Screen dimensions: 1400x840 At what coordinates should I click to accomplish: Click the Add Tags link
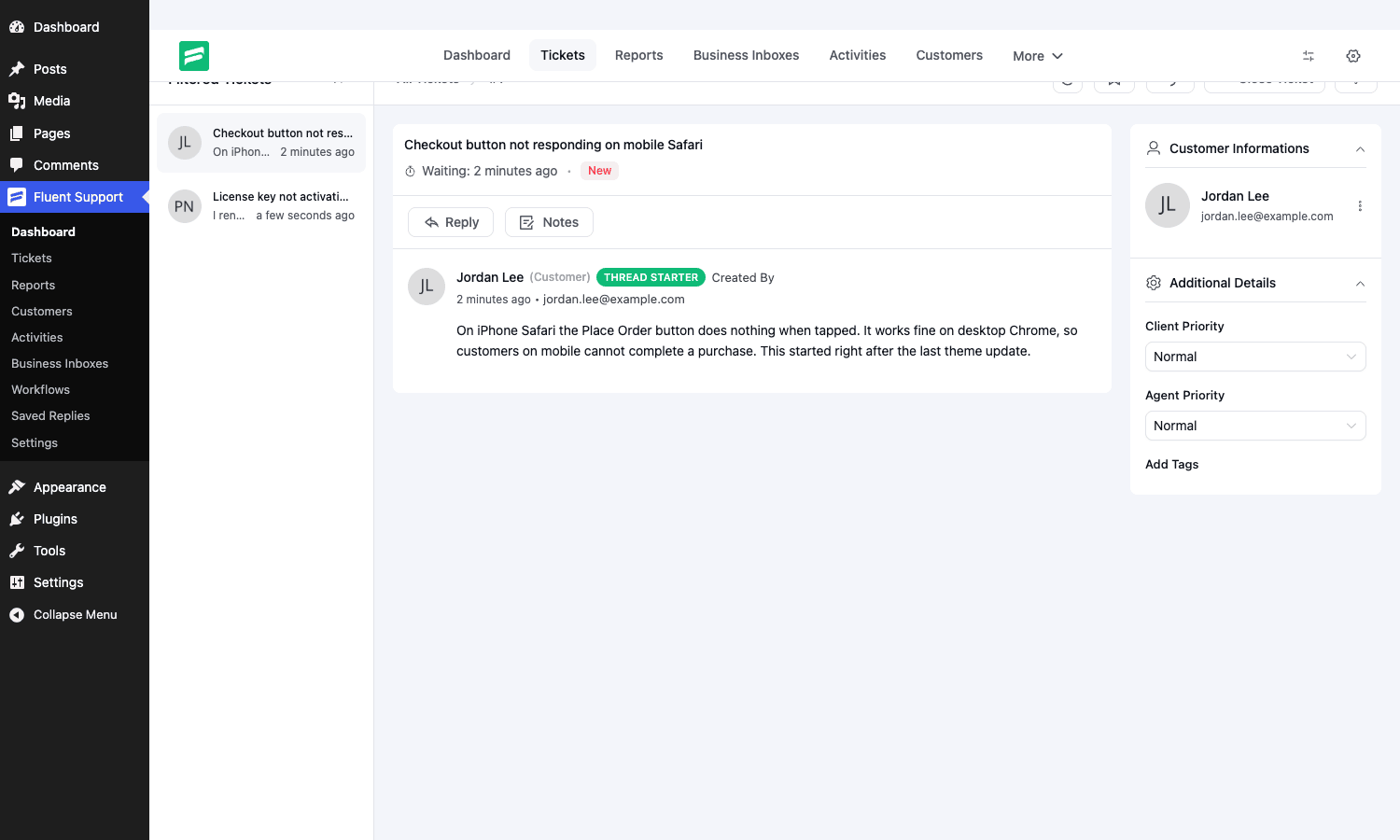[1172, 464]
